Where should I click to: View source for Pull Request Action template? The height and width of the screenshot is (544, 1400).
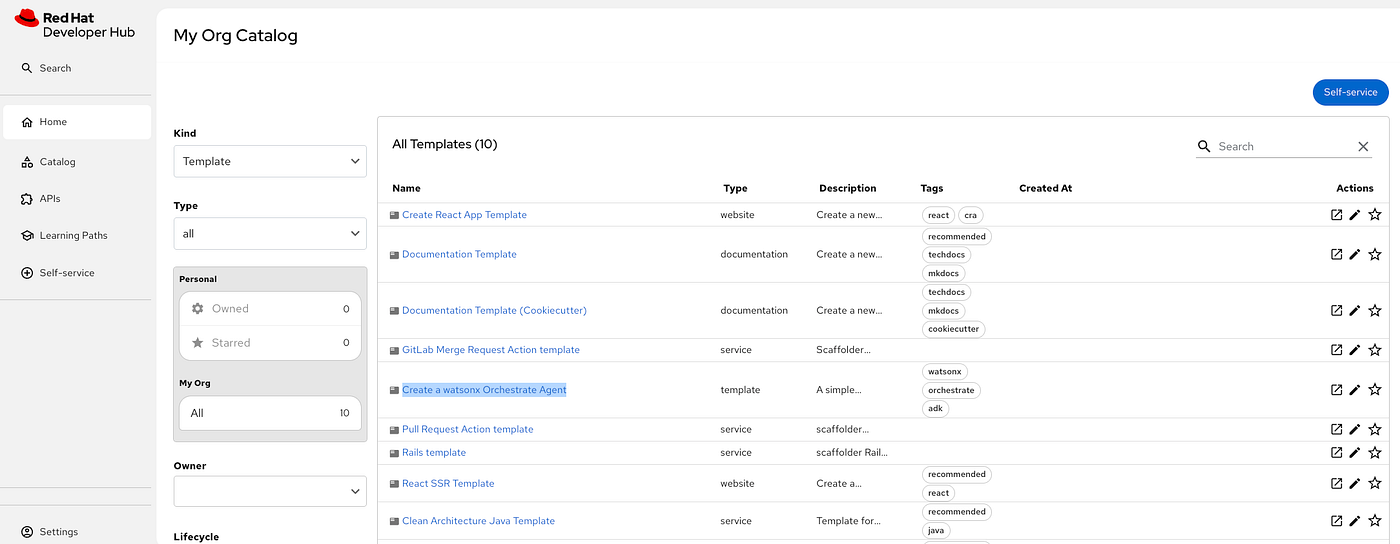tap(1336, 429)
